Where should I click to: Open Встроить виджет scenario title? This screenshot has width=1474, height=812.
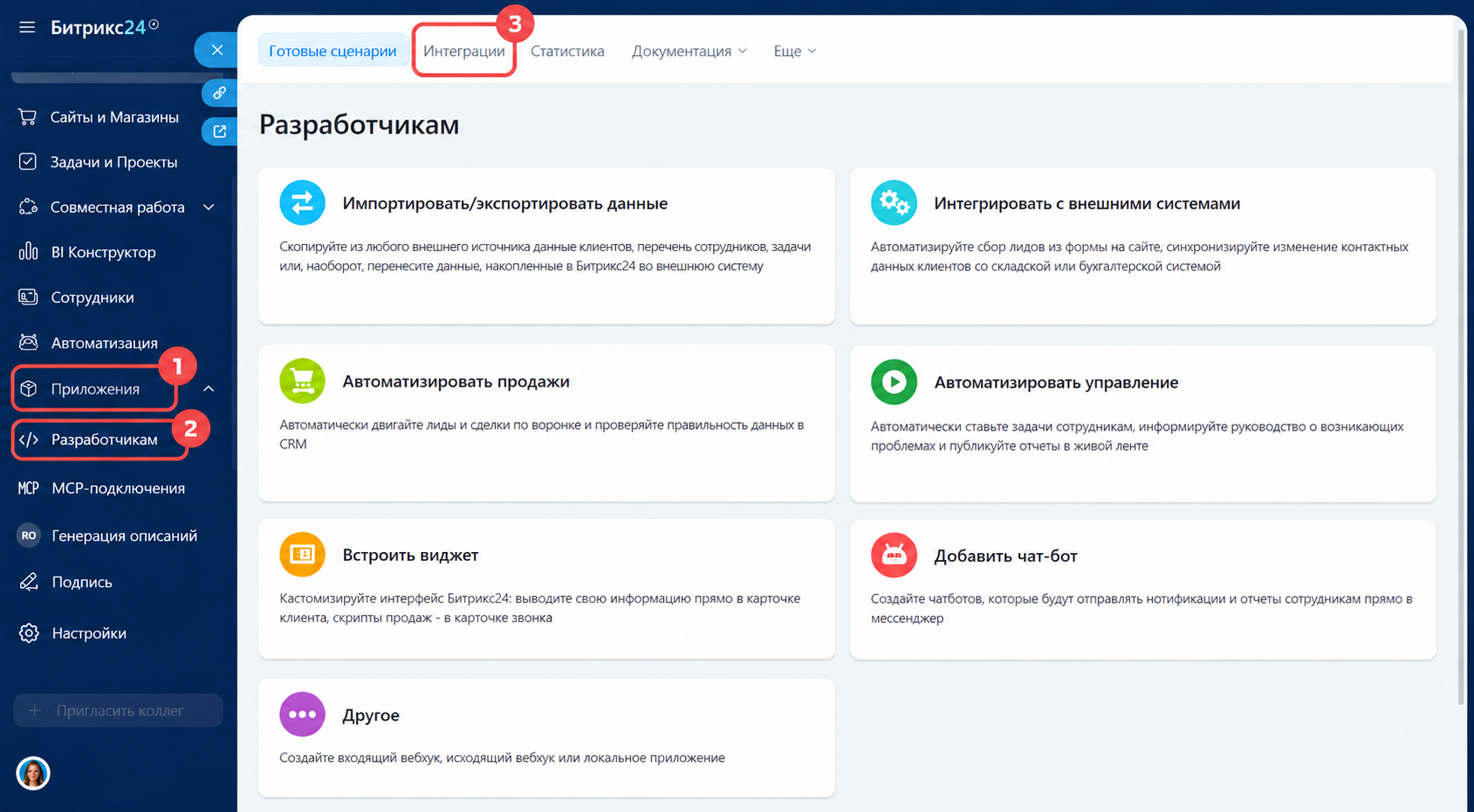tap(410, 556)
